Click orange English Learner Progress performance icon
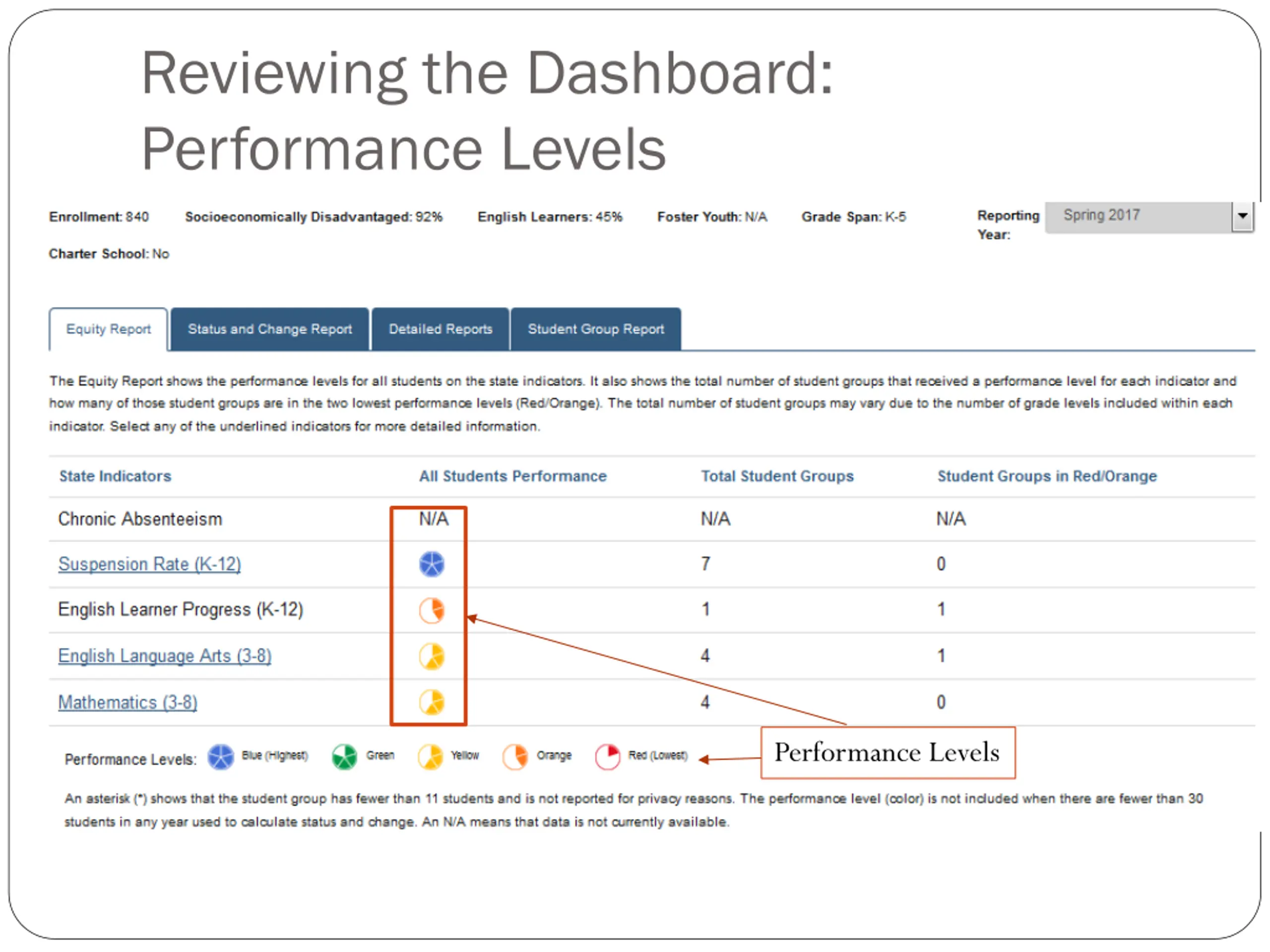 (432, 610)
